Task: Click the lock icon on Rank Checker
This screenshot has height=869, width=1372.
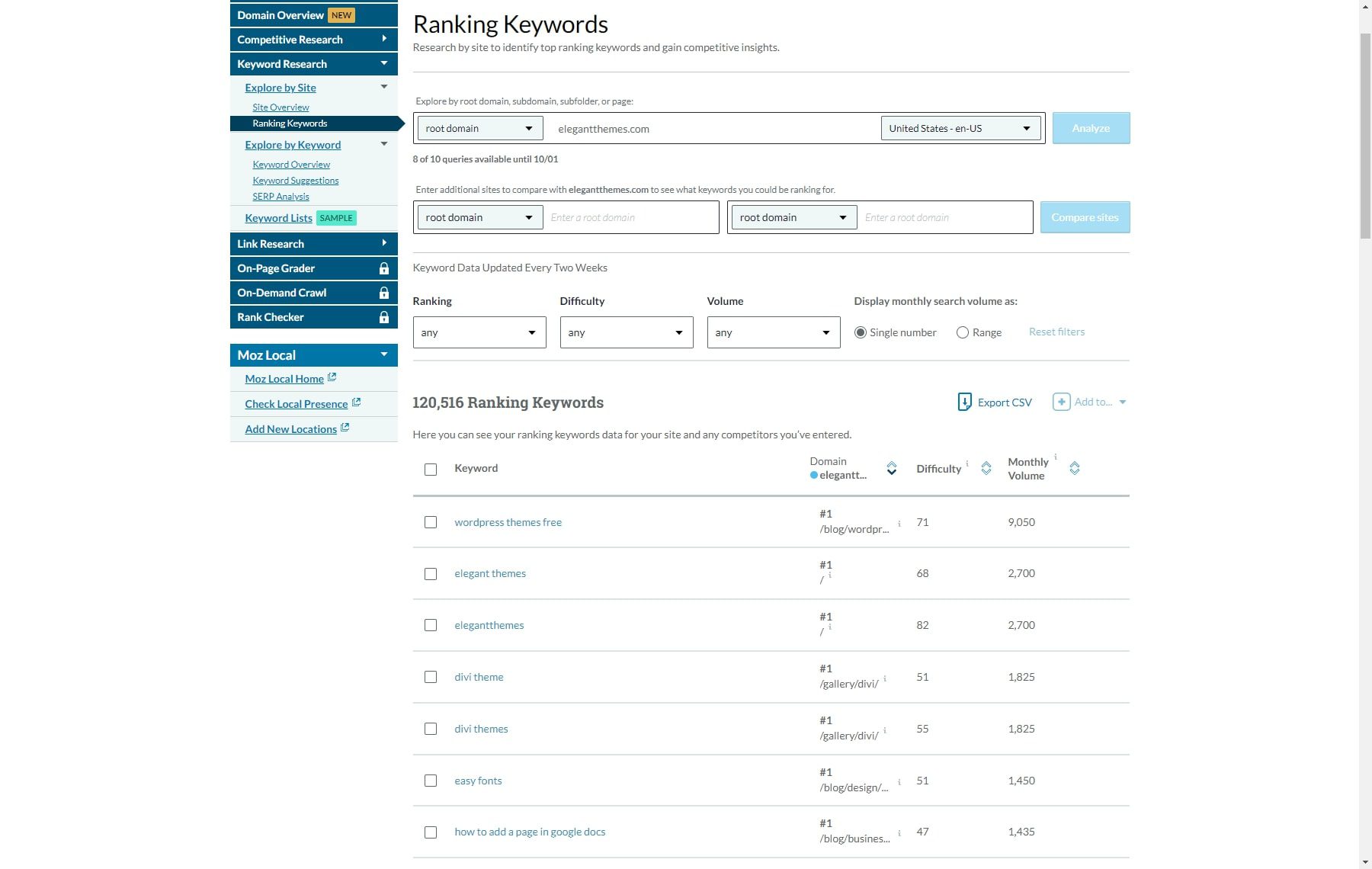Action: pyautogui.click(x=383, y=317)
